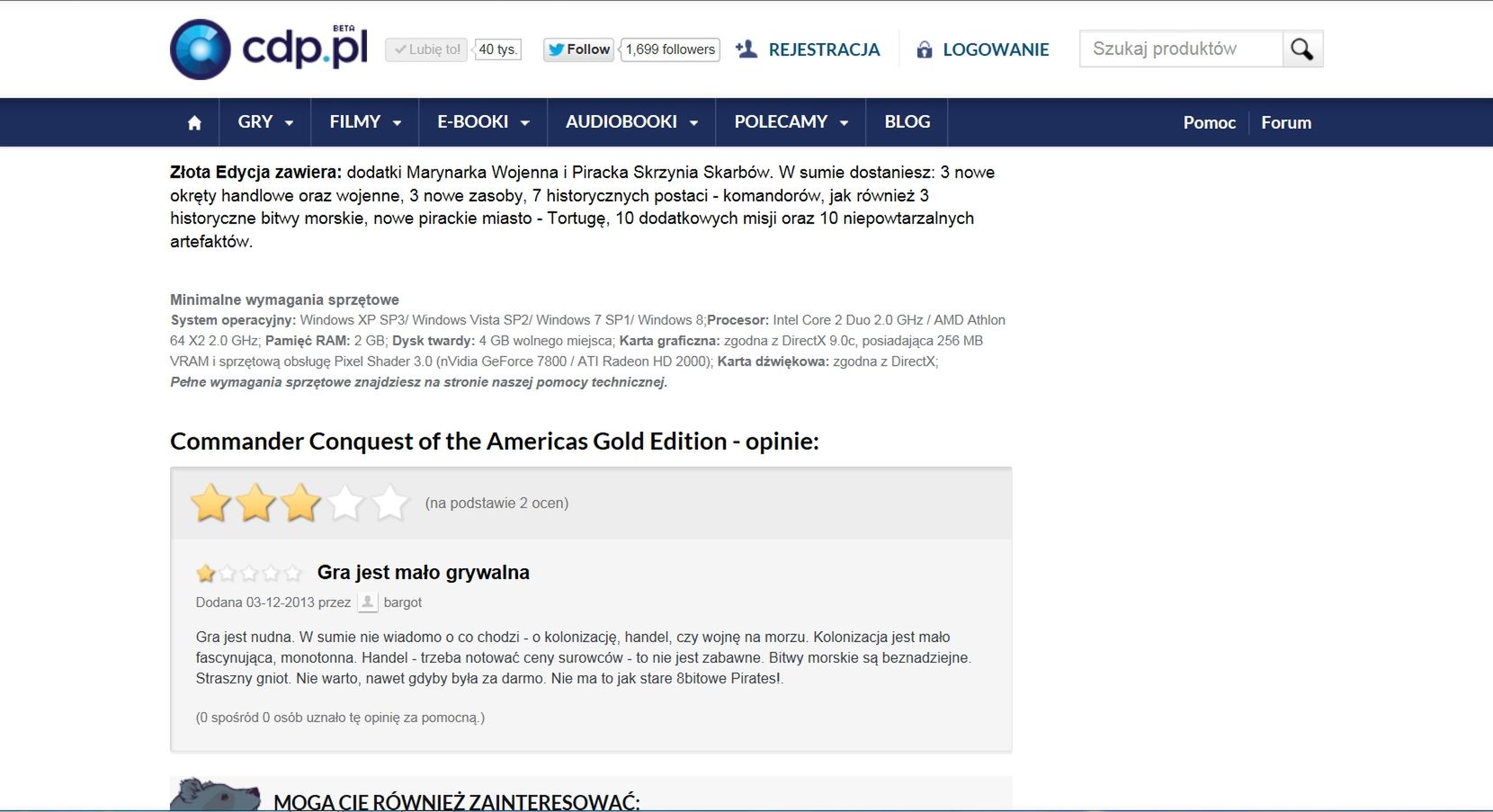Open the BLOG menu item

pyautogui.click(x=907, y=122)
